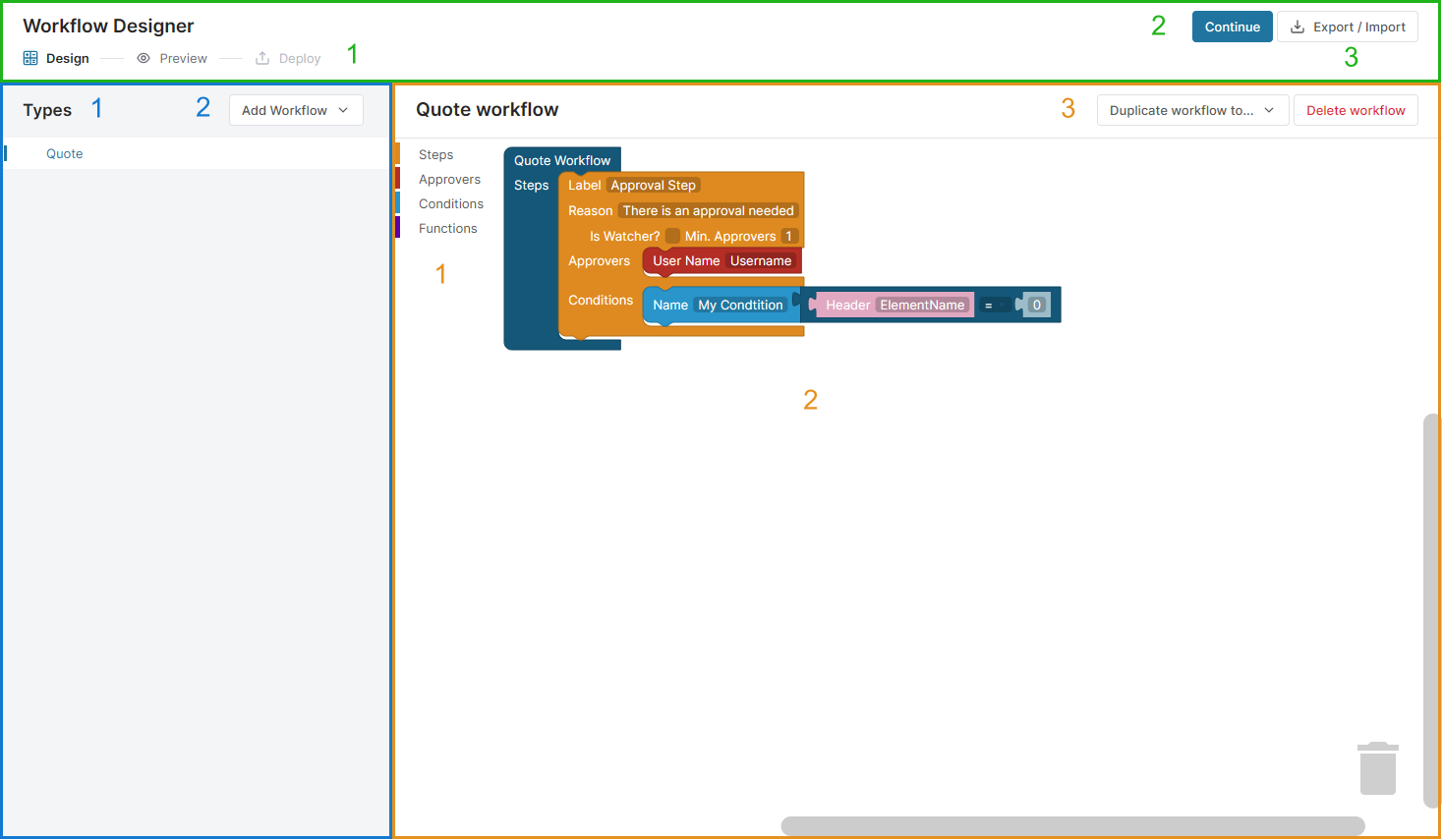The image size is (1442, 840).
Task: Click the Deploy upload icon
Action: pyautogui.click(x=262, y=58)
